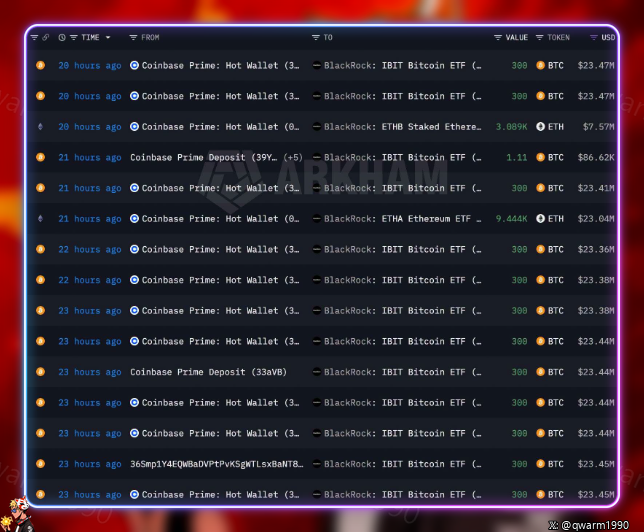Click the USD amount $23.04M
The height and width of the screenshot is (532, 644).
click(596, 219)
